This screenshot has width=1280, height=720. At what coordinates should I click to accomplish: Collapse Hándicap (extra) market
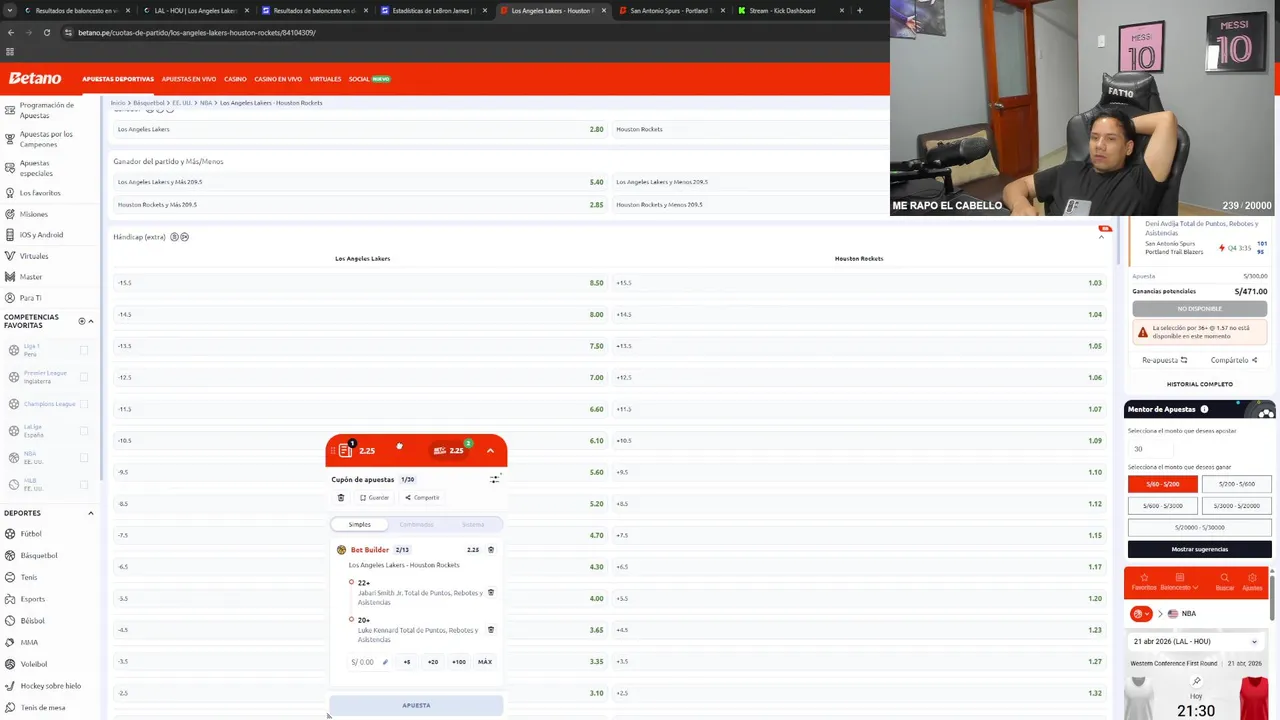(x=1102, y=237)
